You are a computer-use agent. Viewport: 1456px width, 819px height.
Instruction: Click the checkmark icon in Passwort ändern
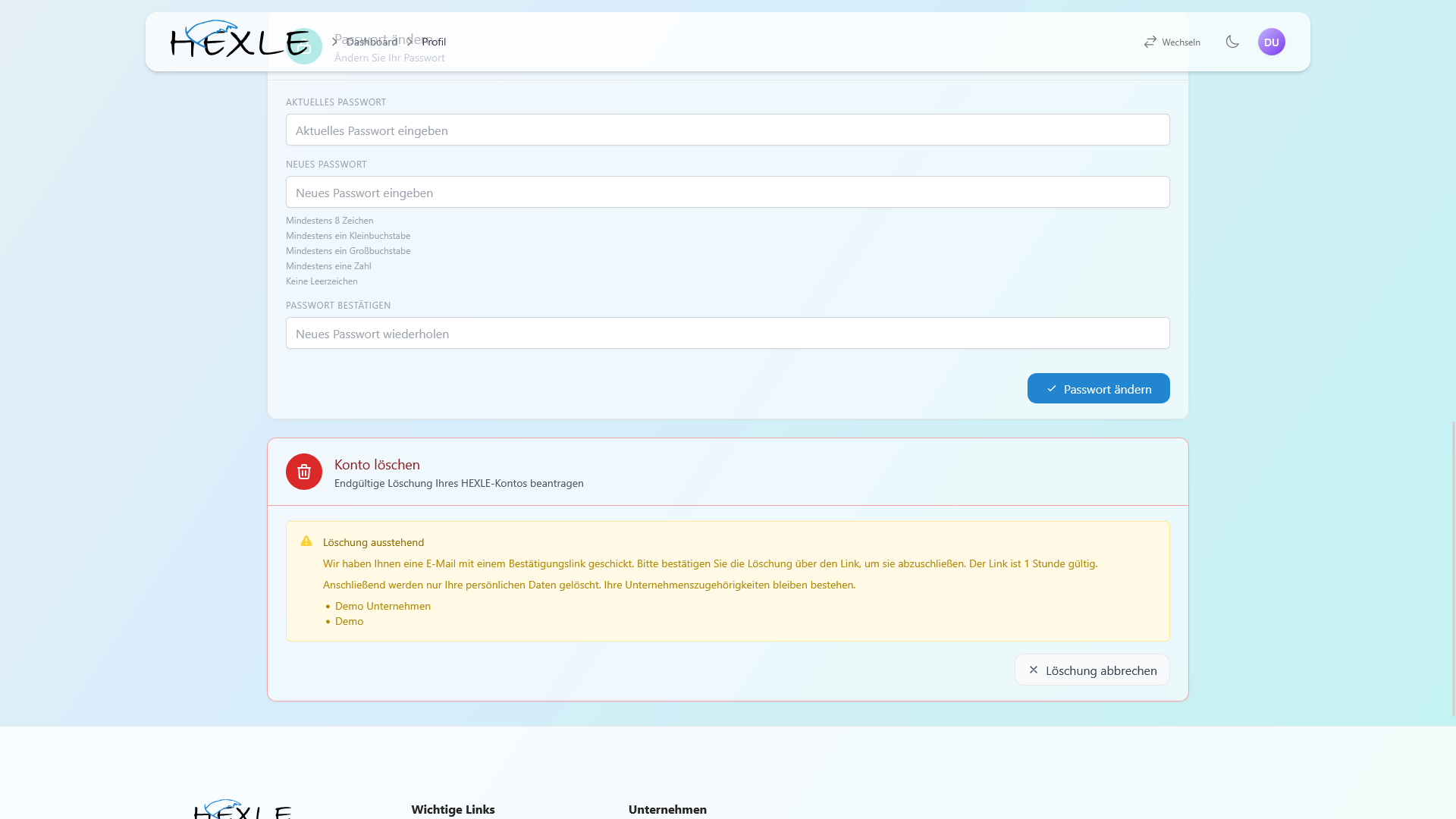pyautogui.click(x=1052, y=388)
